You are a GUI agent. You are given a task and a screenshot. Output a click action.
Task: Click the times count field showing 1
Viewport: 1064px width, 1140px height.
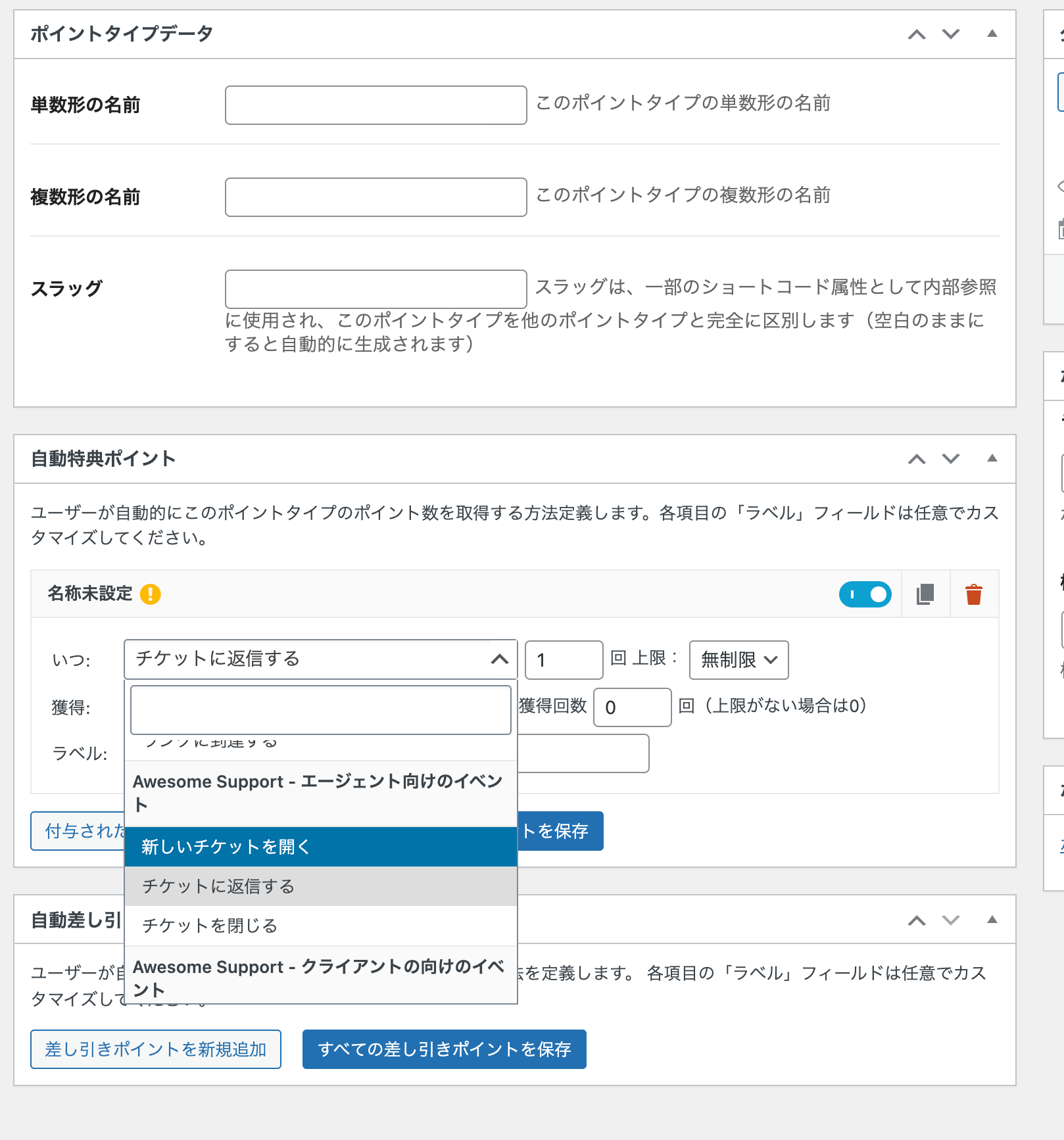tap(564, 660)
